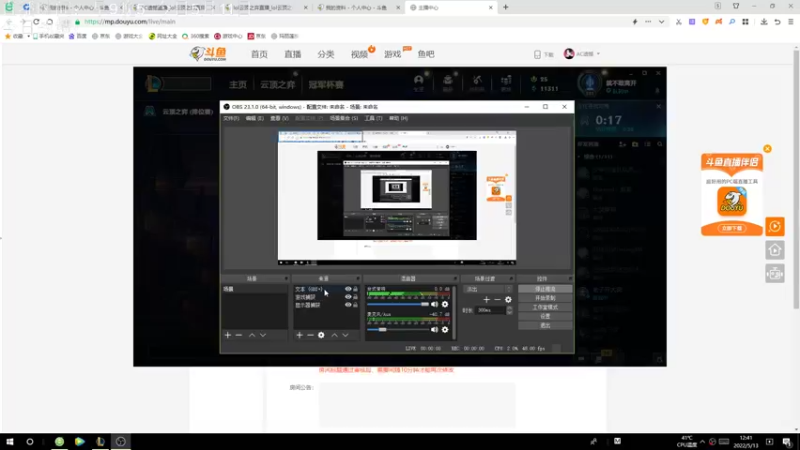Open a new browser tab with plus button
Screen dimensions: 800x450
(x=506, y=7)
